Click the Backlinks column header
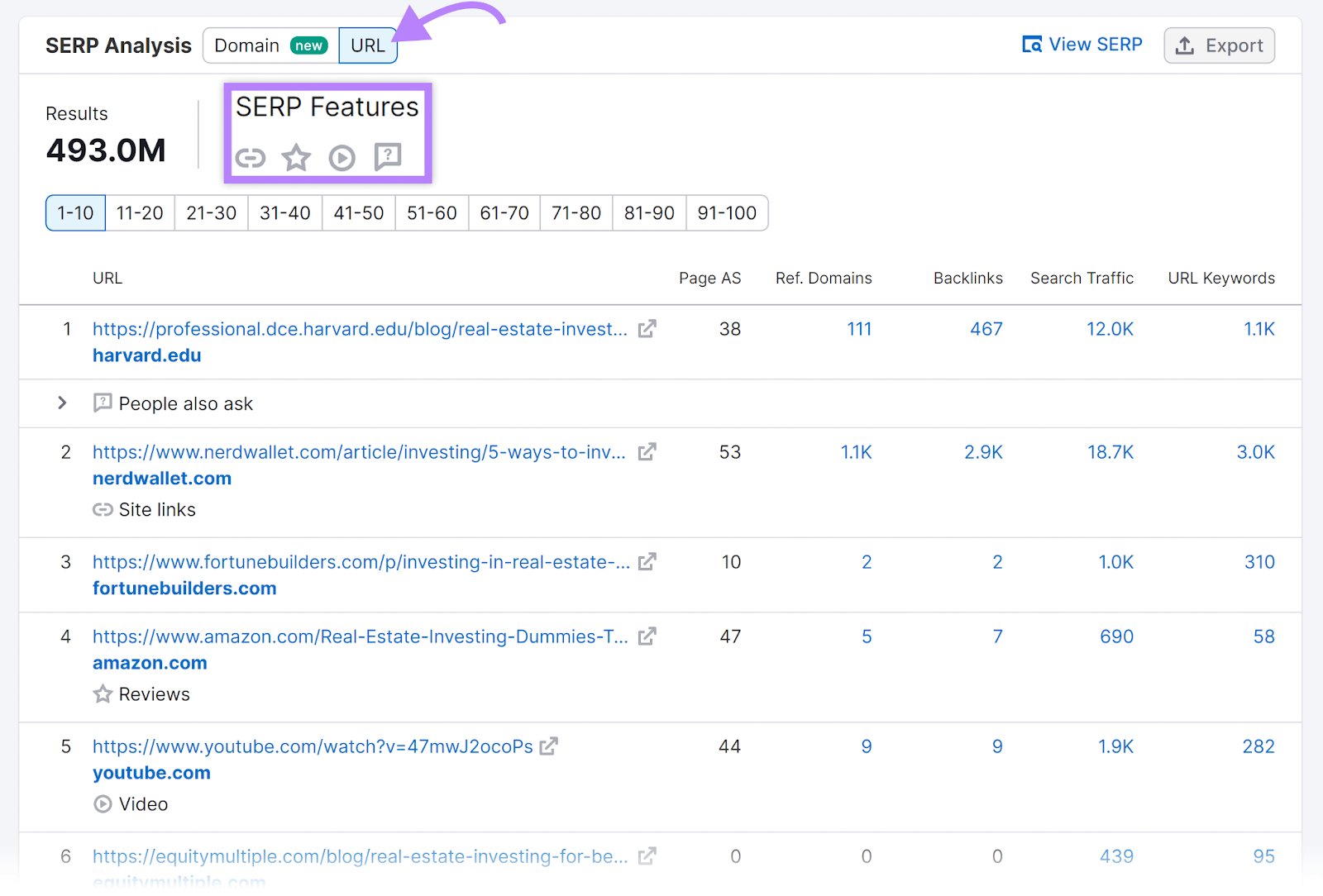 click(x=968, y=279)
